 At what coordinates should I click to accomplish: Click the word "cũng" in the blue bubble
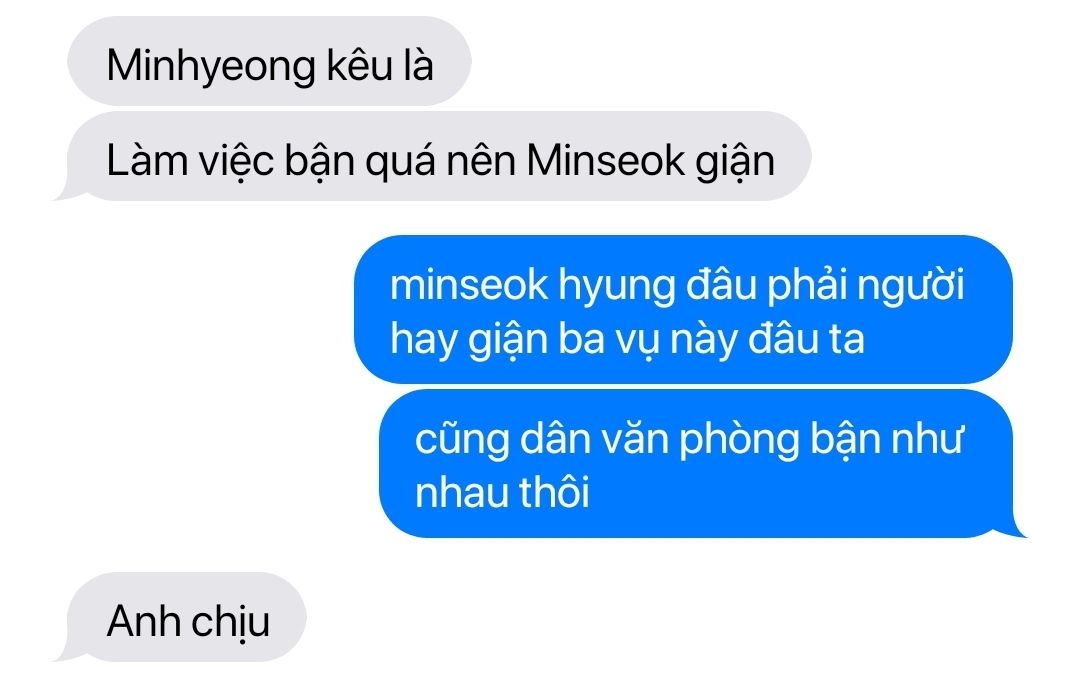(x=461, y=441)
